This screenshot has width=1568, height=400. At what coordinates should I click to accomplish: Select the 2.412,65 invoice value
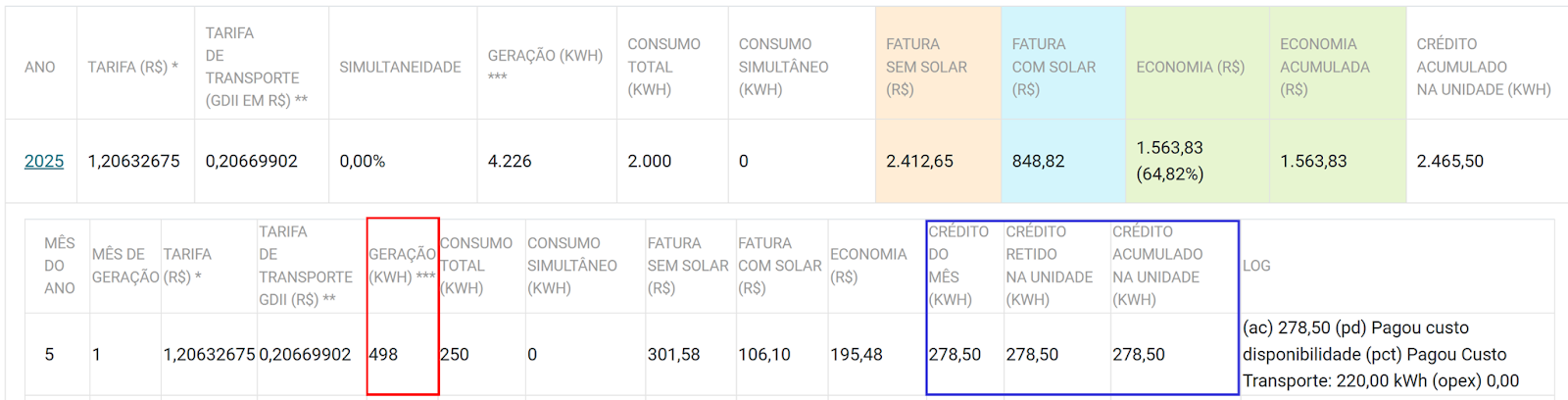919,161
